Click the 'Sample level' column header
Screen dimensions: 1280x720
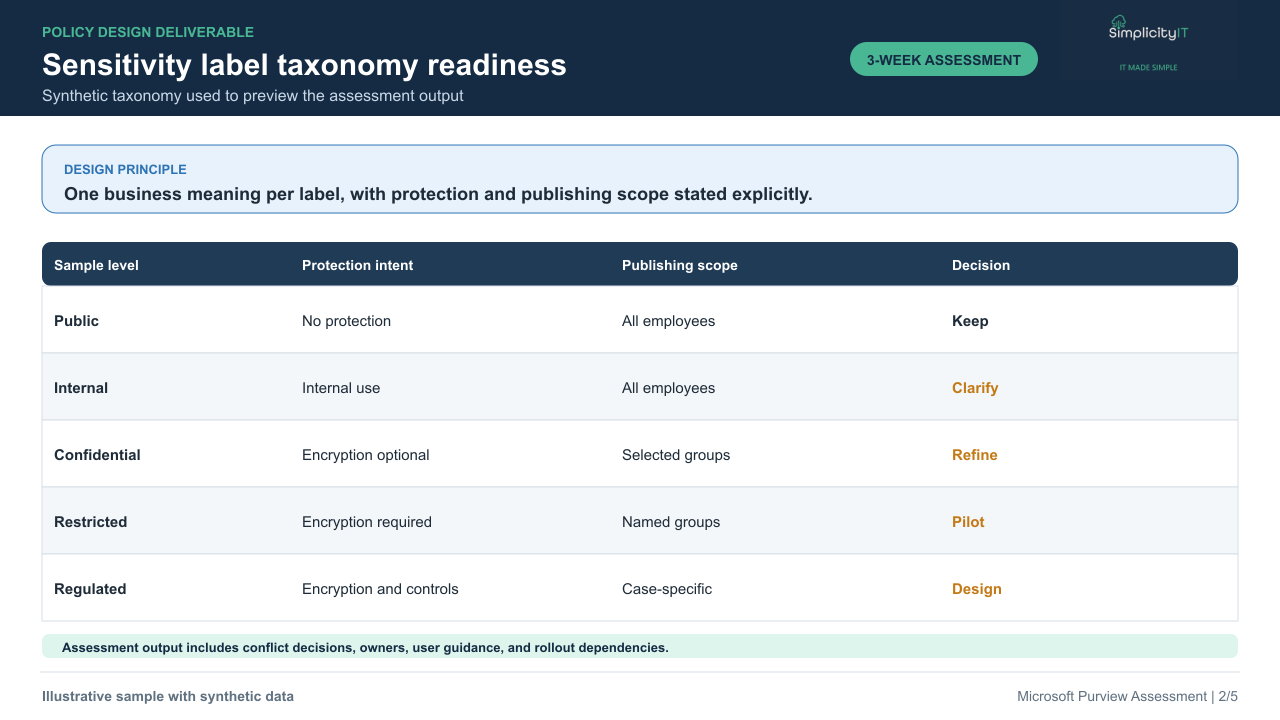[96, 265]
